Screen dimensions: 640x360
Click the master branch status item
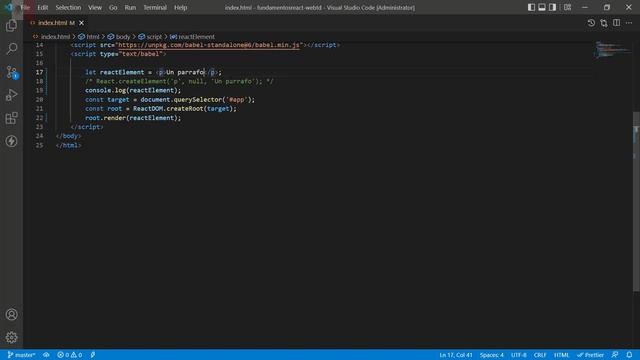pos(21,355)
